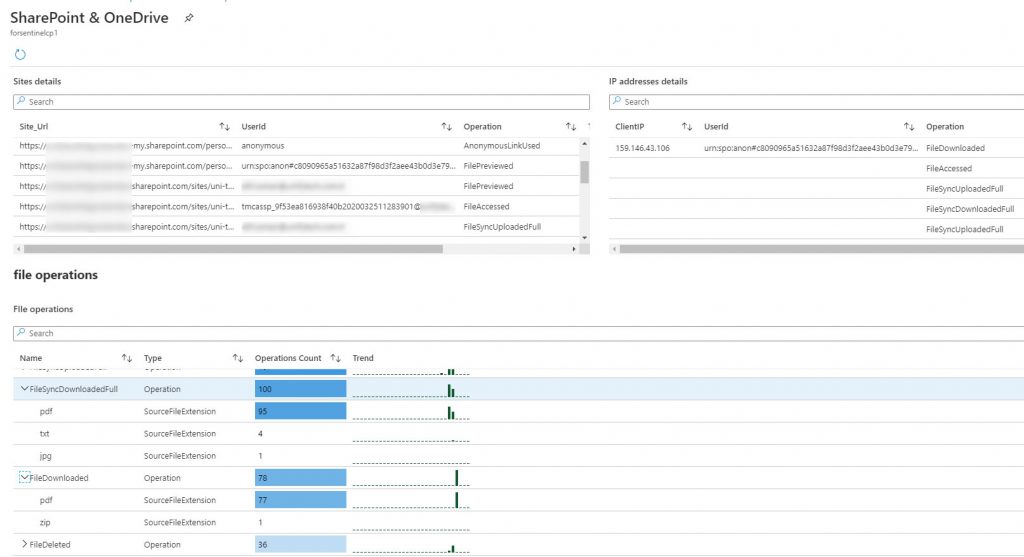
Task: Collapse the FileDownloaded row
Action: [24, 477]
